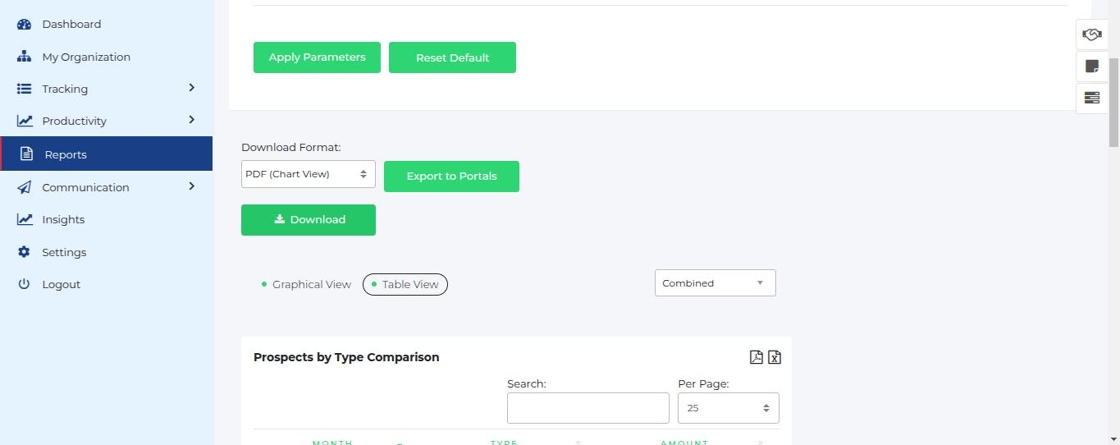The height and width of the screenshot is (445, 1120).
Task: Click the Logout power icon
Action: pos(24,284)
